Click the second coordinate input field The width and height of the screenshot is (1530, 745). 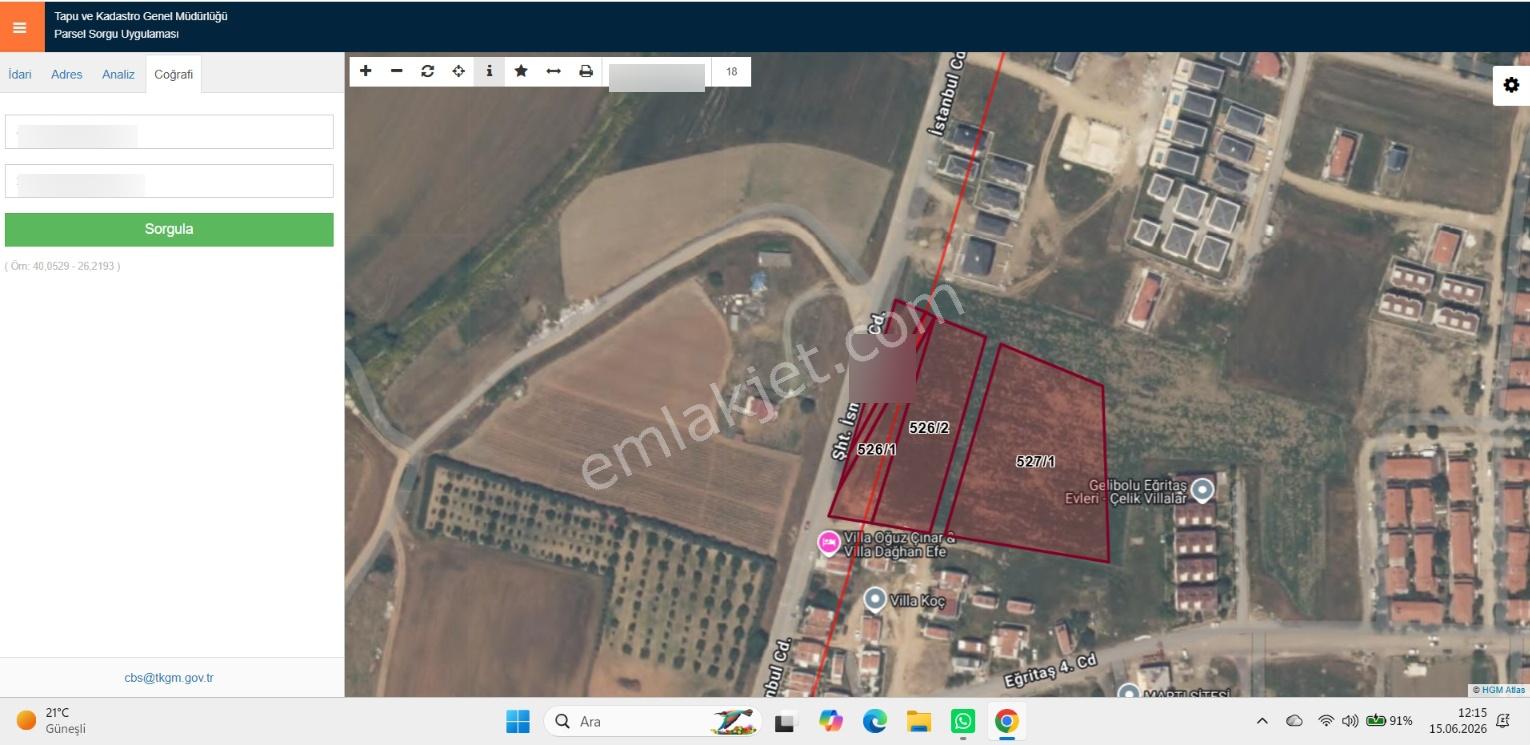coord(169,181)
